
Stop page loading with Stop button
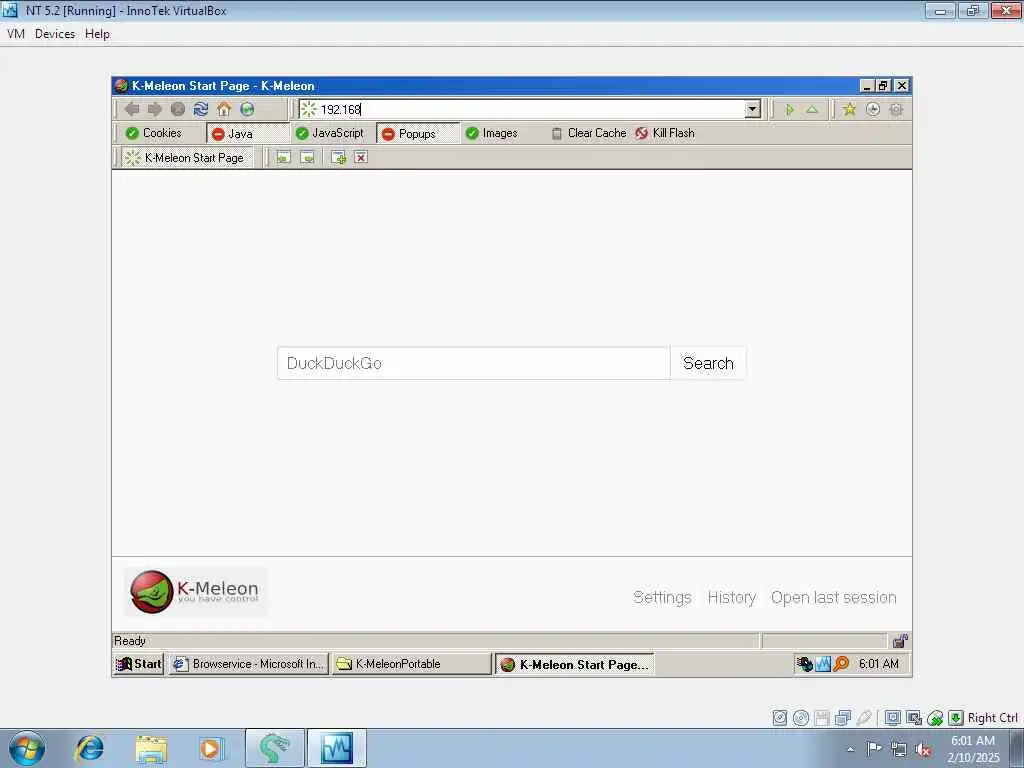tap(178, 109)
